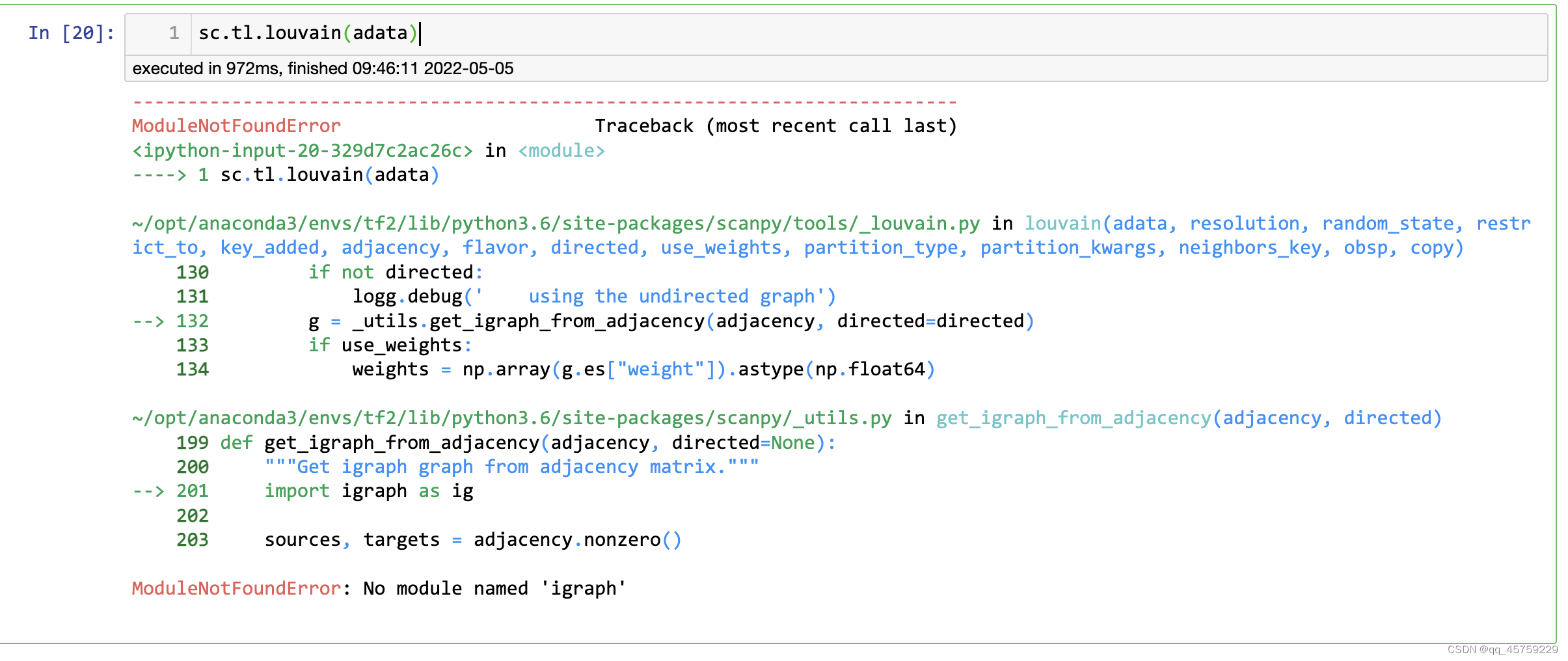
Task: Click the <ipython-input-20-329d7c2ac26c> text
Action: click(x=303, y=151)
